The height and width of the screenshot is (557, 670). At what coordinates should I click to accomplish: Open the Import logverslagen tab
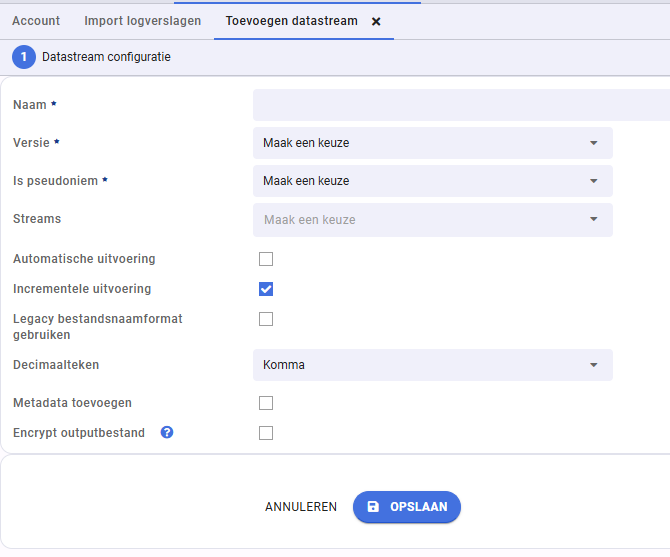click(142, 21)
